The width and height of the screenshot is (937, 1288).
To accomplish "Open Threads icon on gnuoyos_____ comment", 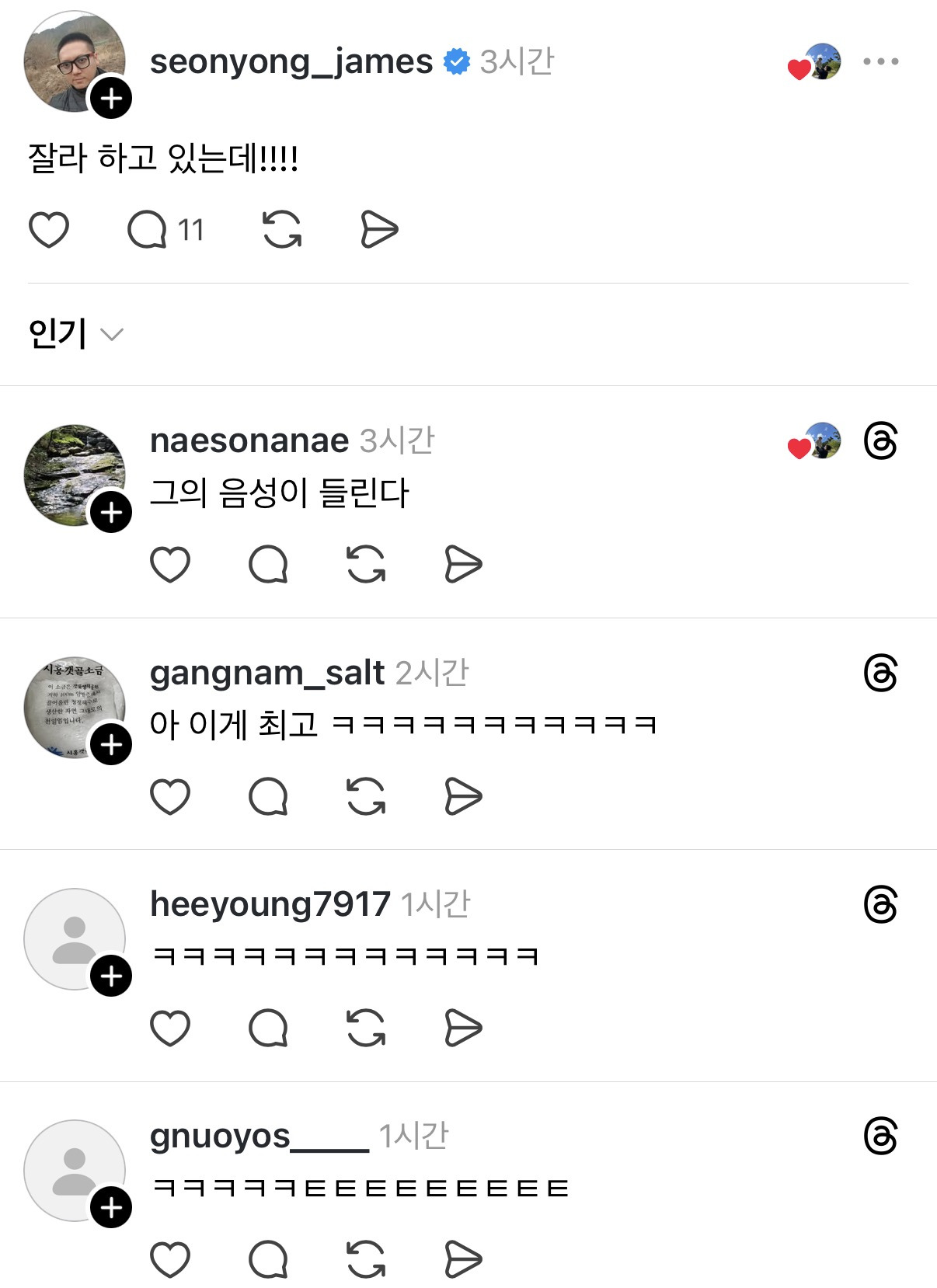I will pos(880,1137).
